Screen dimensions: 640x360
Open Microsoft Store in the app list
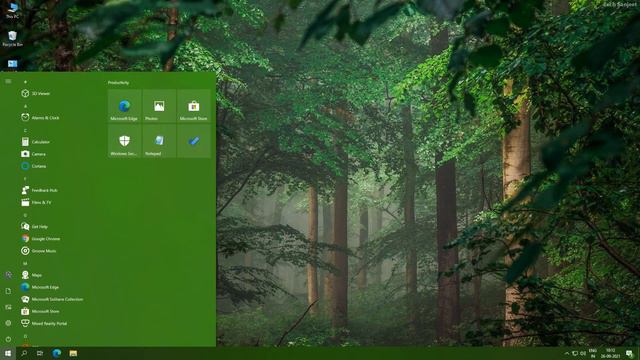pos(59,311)
